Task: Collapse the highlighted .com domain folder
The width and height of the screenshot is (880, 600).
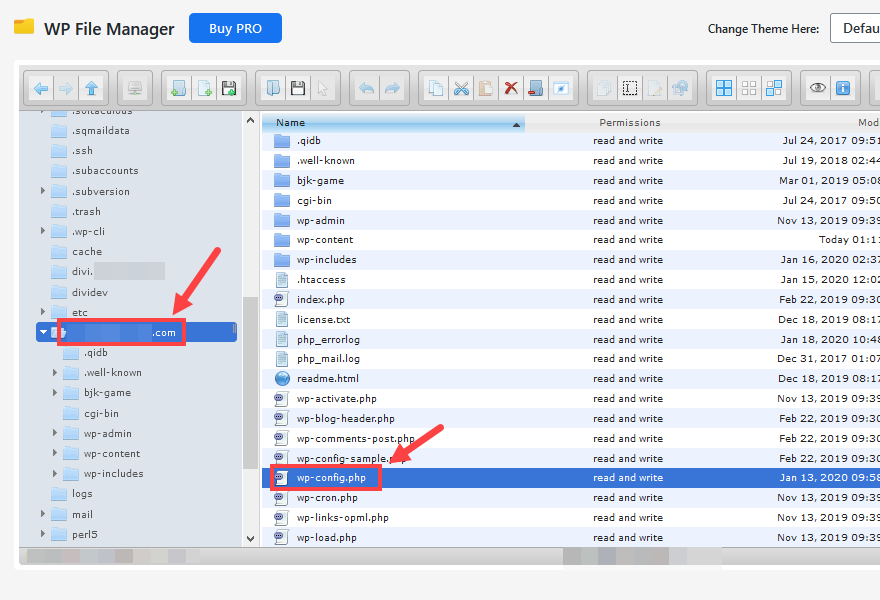Action: click(x=43, y=331)
